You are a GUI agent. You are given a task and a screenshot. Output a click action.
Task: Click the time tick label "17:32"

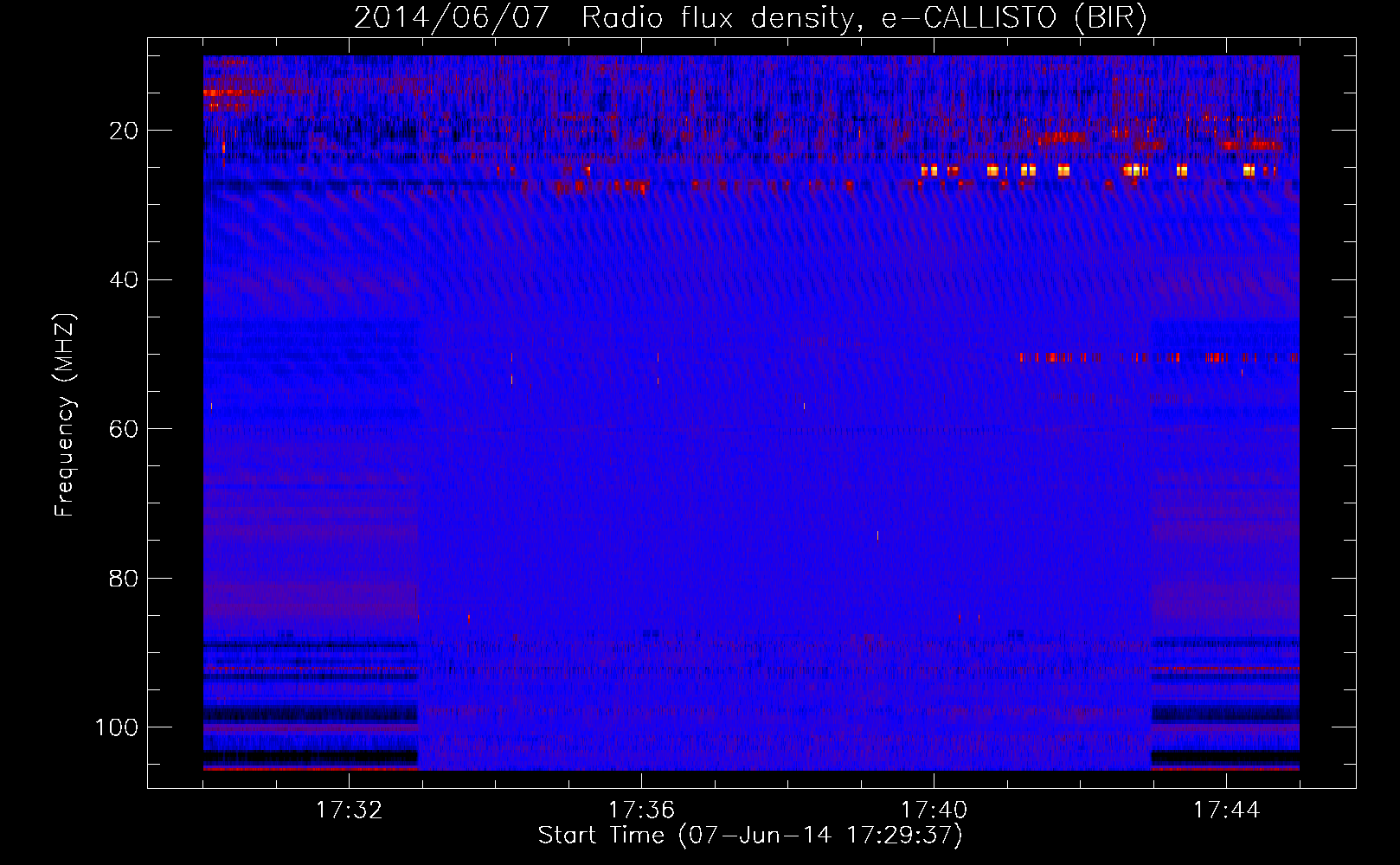[349, 811]
